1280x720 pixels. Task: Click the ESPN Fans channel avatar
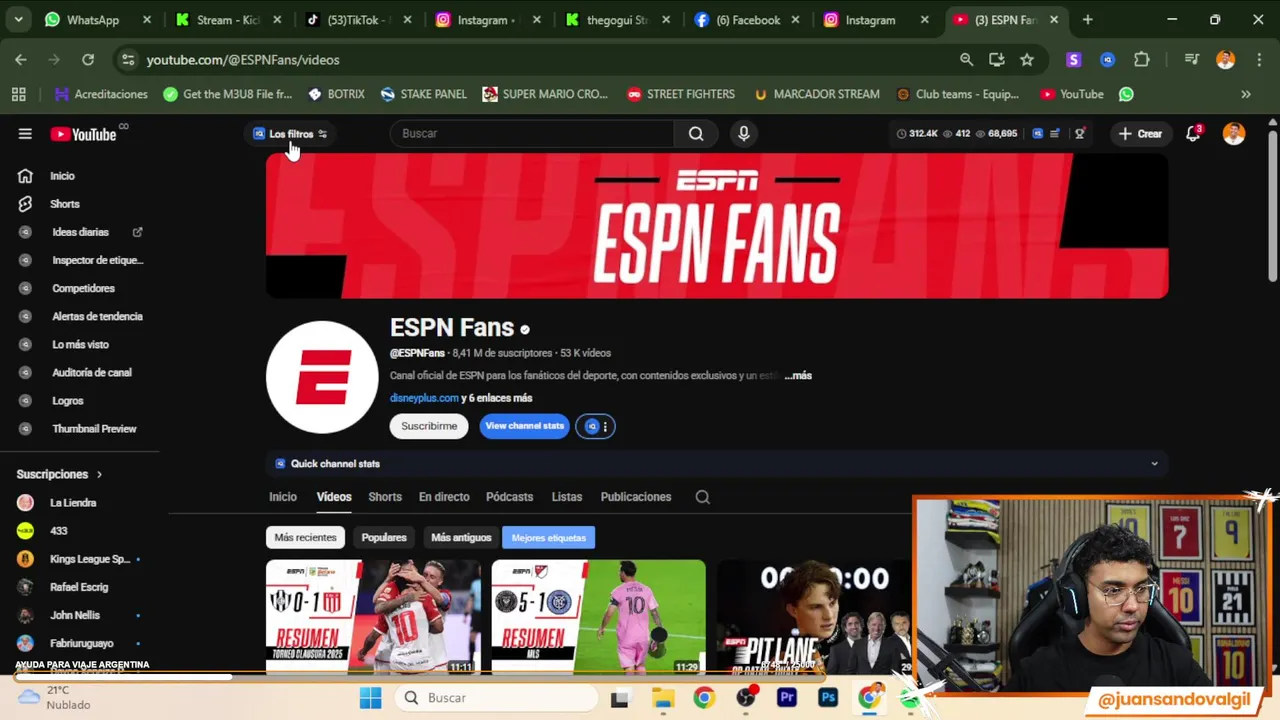click(x=322, y=377)
